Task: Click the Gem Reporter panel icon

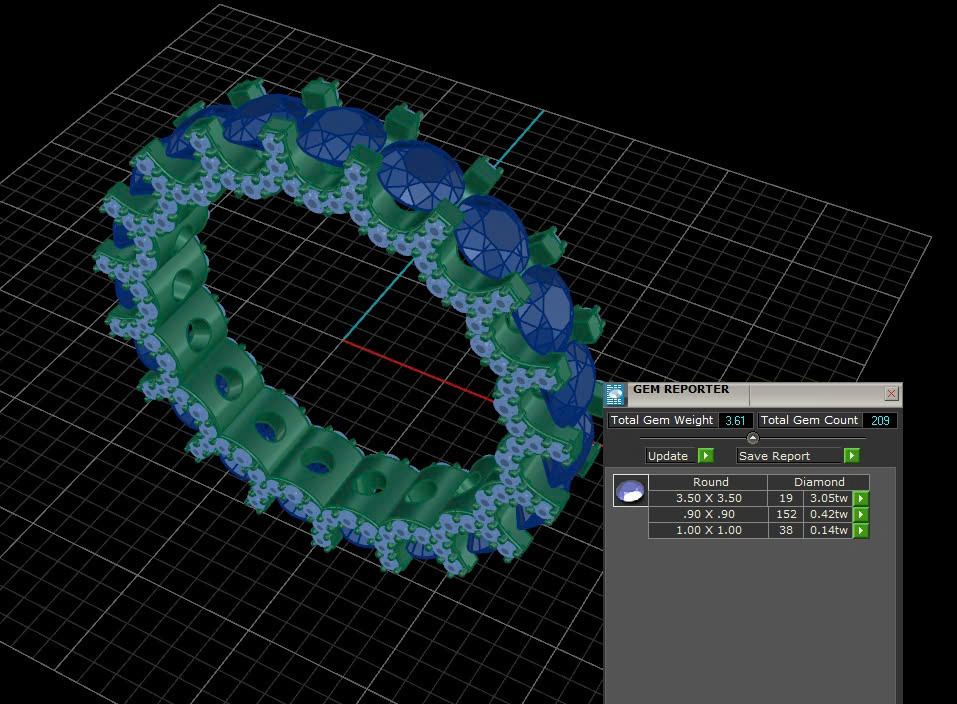Action: tap(616, 393)
